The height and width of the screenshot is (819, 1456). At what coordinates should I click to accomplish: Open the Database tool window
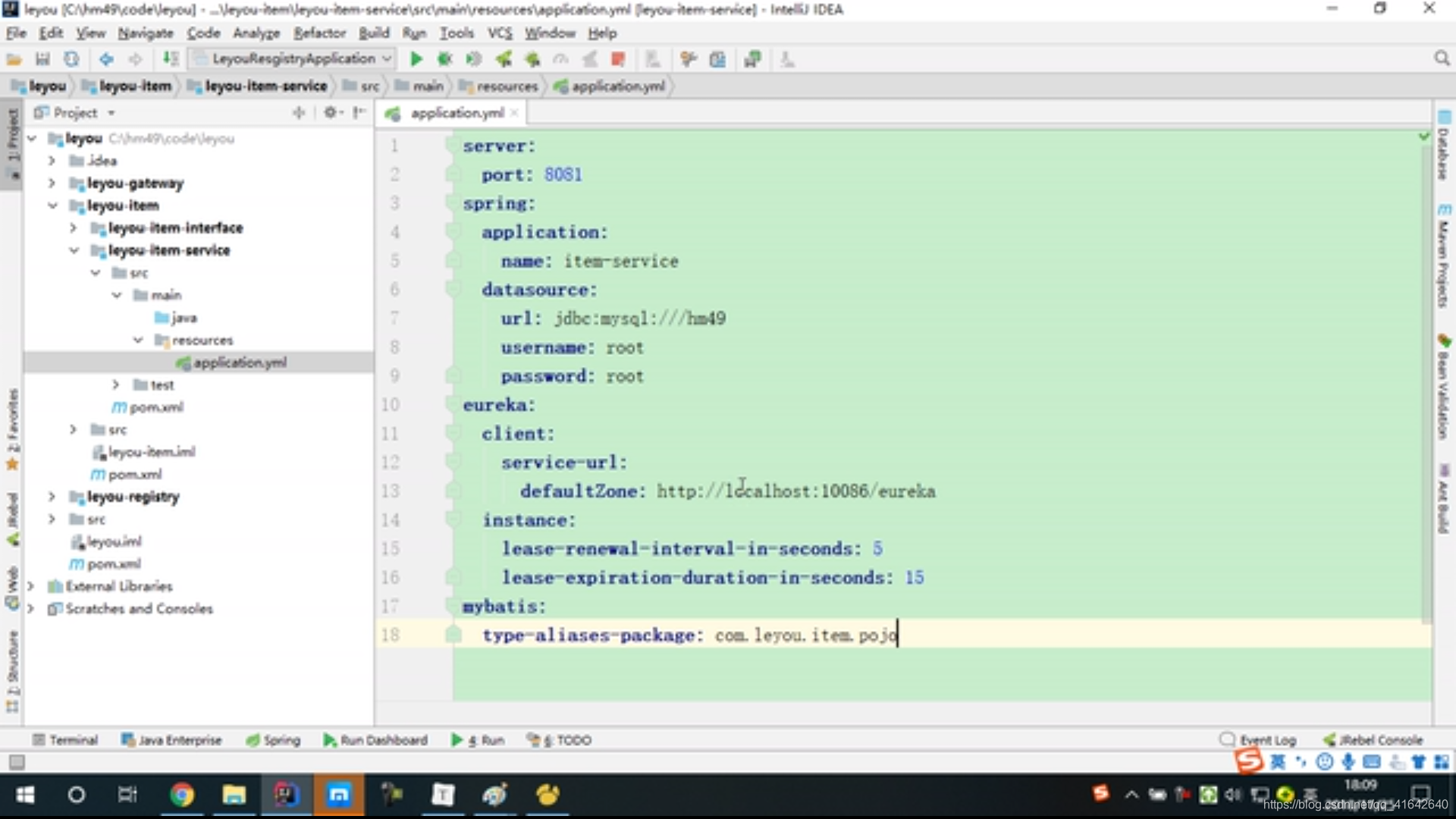(x=1444, y=146)
